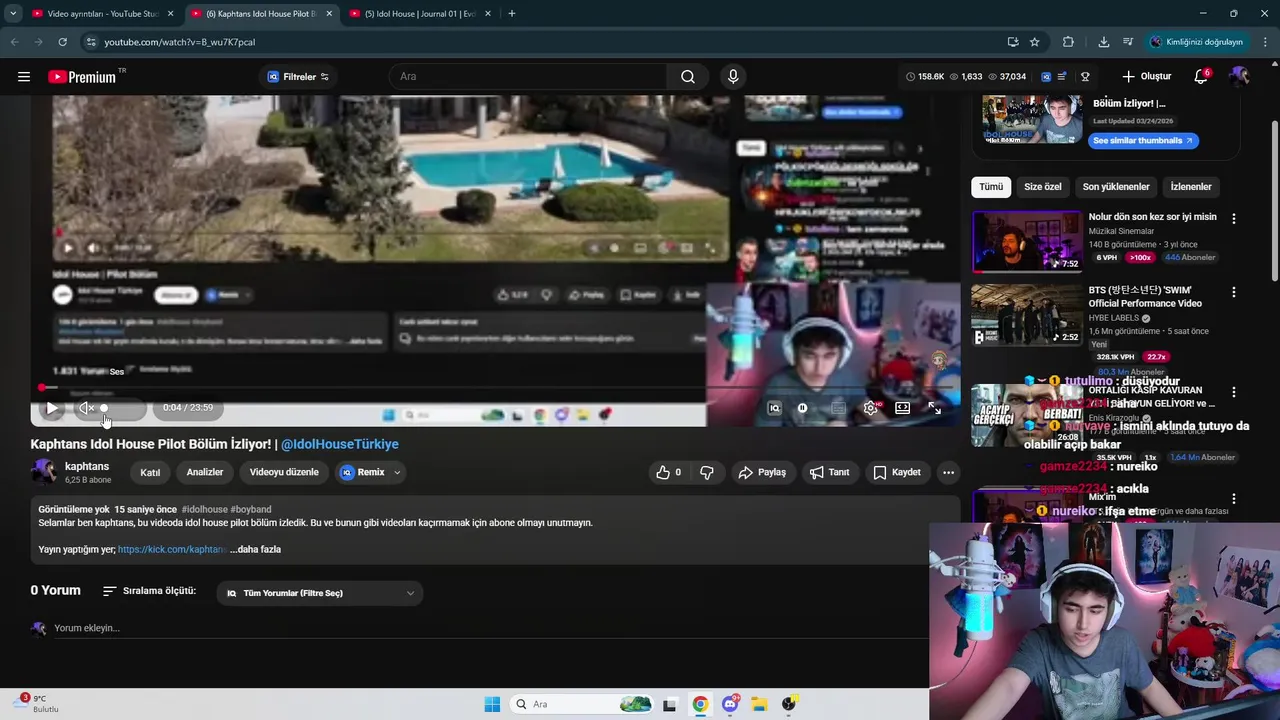Select the Son yüklenenler chip
The height and width of the screenshot is (720, 1280).
pyautogui.click(x=1116, y=187)
